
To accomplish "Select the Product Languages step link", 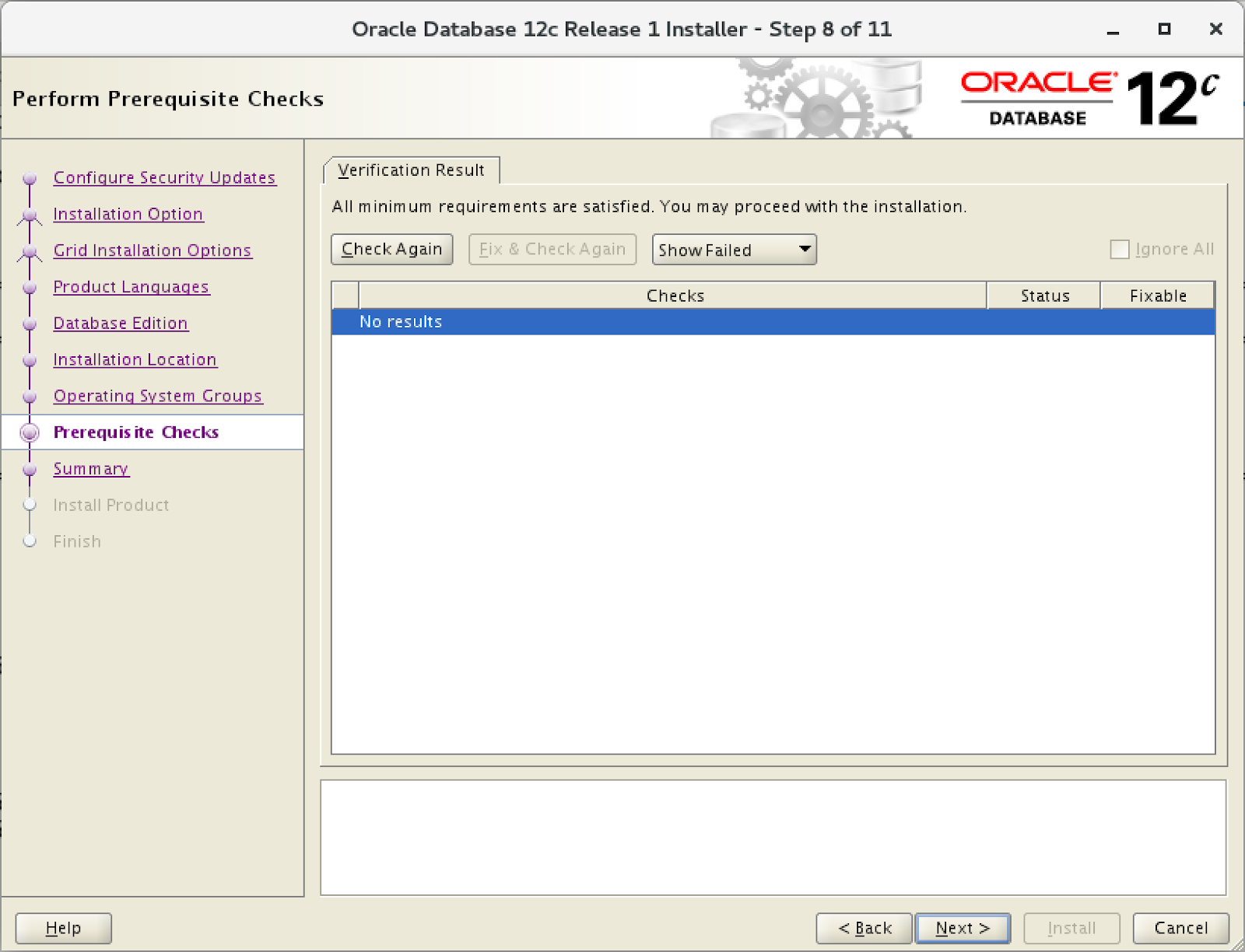I will pos(131,287).
